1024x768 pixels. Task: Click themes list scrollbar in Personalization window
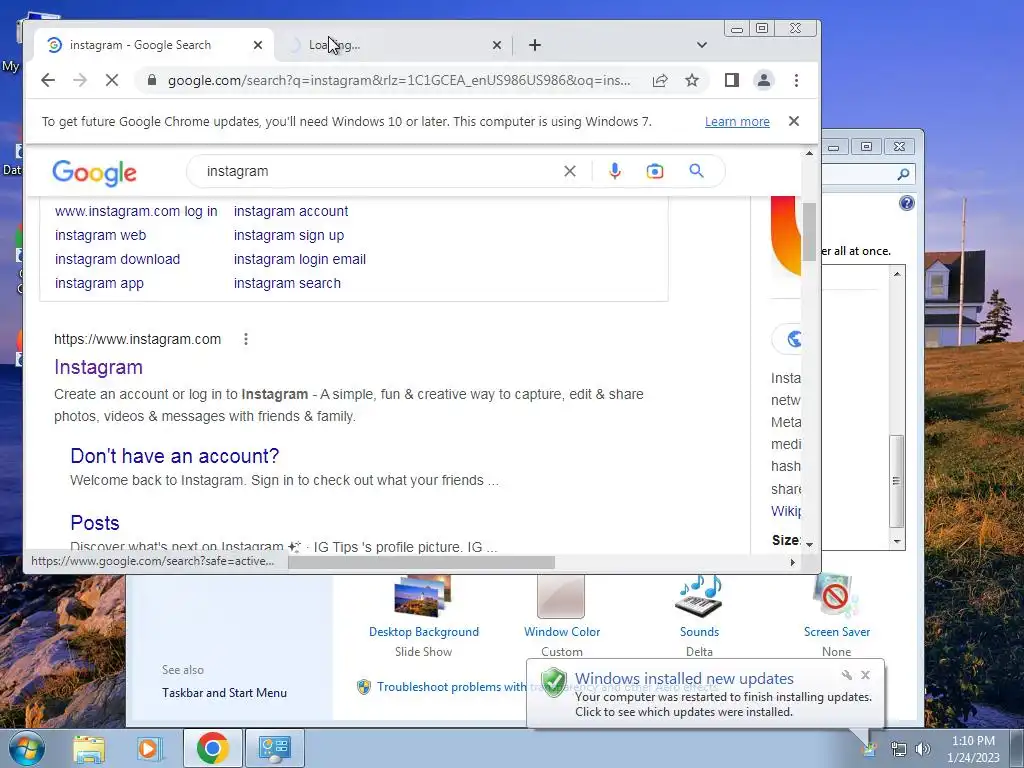coord(897,481)
